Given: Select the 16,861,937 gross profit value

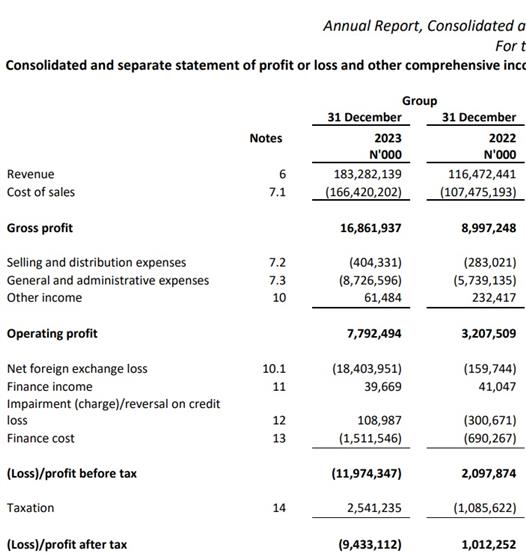Looking at the screenshot, I should click(371, 228).
